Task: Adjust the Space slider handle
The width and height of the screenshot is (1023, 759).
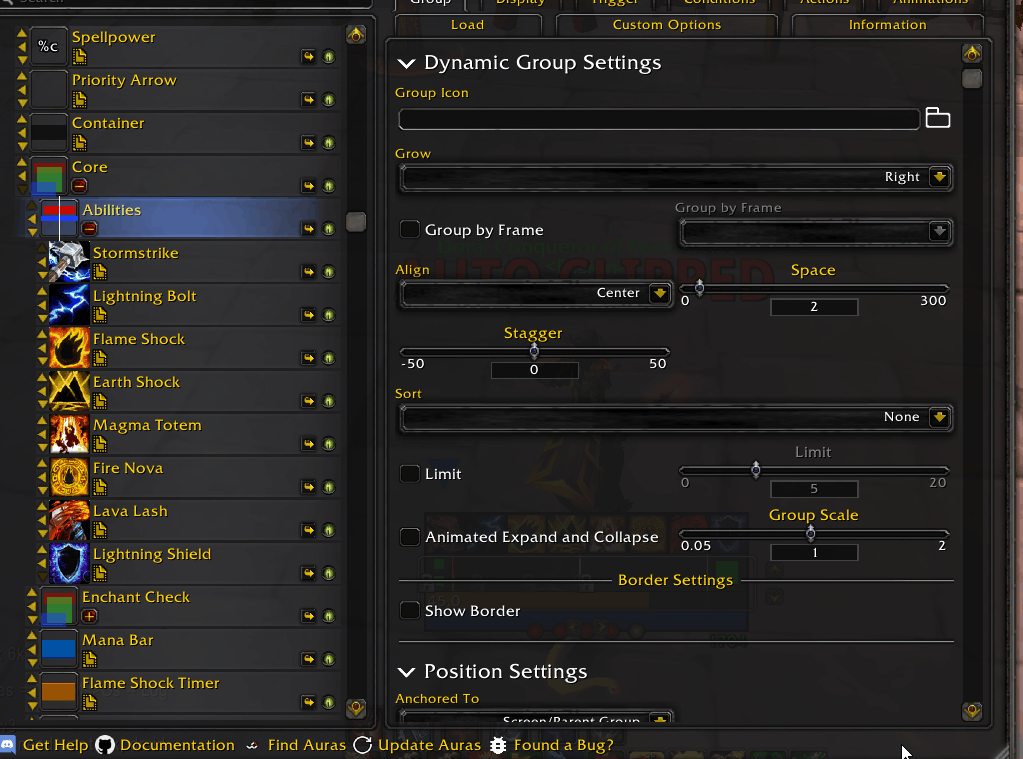Action: click(699, 287)
